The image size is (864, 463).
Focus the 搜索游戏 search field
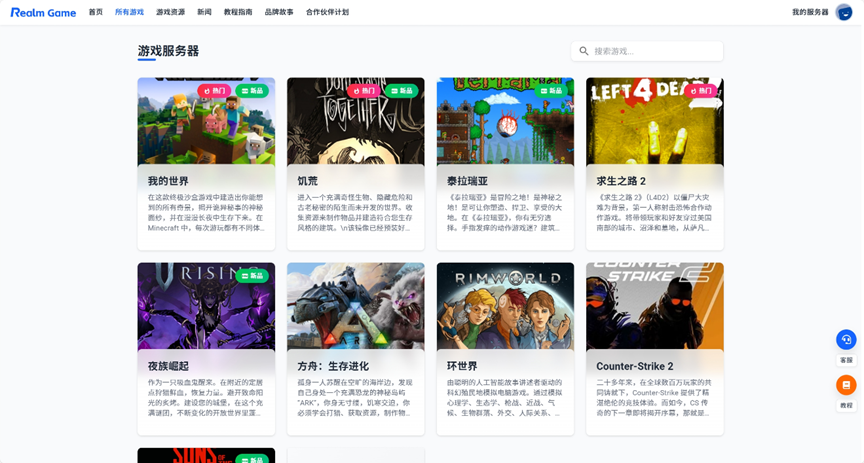tap(647, 51)
